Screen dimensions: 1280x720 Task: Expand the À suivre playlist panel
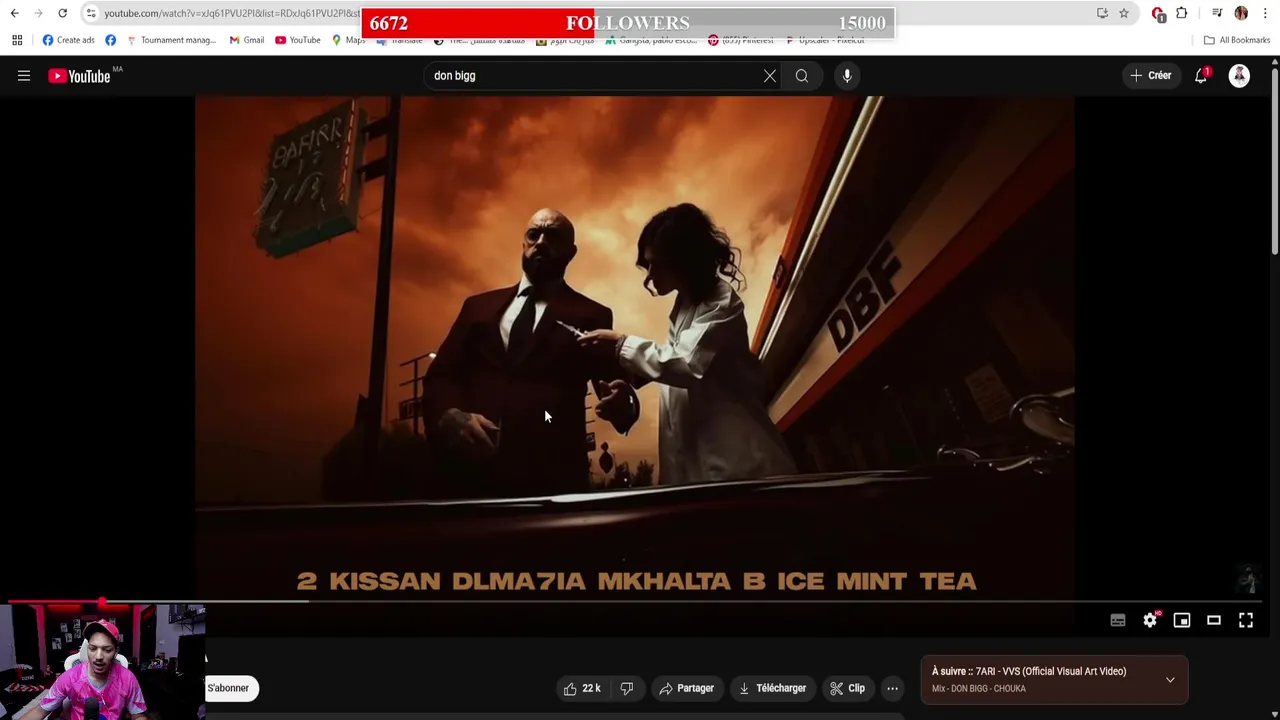pyautogui.click(x=1170, y=680)
